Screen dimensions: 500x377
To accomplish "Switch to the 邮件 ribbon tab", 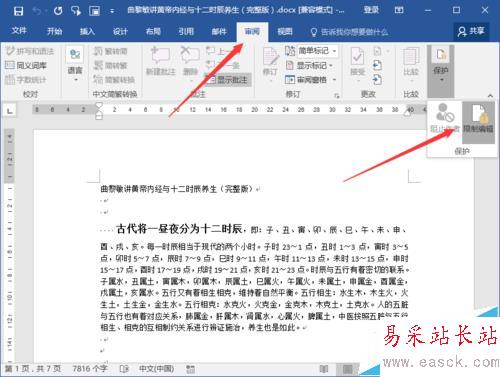I will [x=219, y=31].
